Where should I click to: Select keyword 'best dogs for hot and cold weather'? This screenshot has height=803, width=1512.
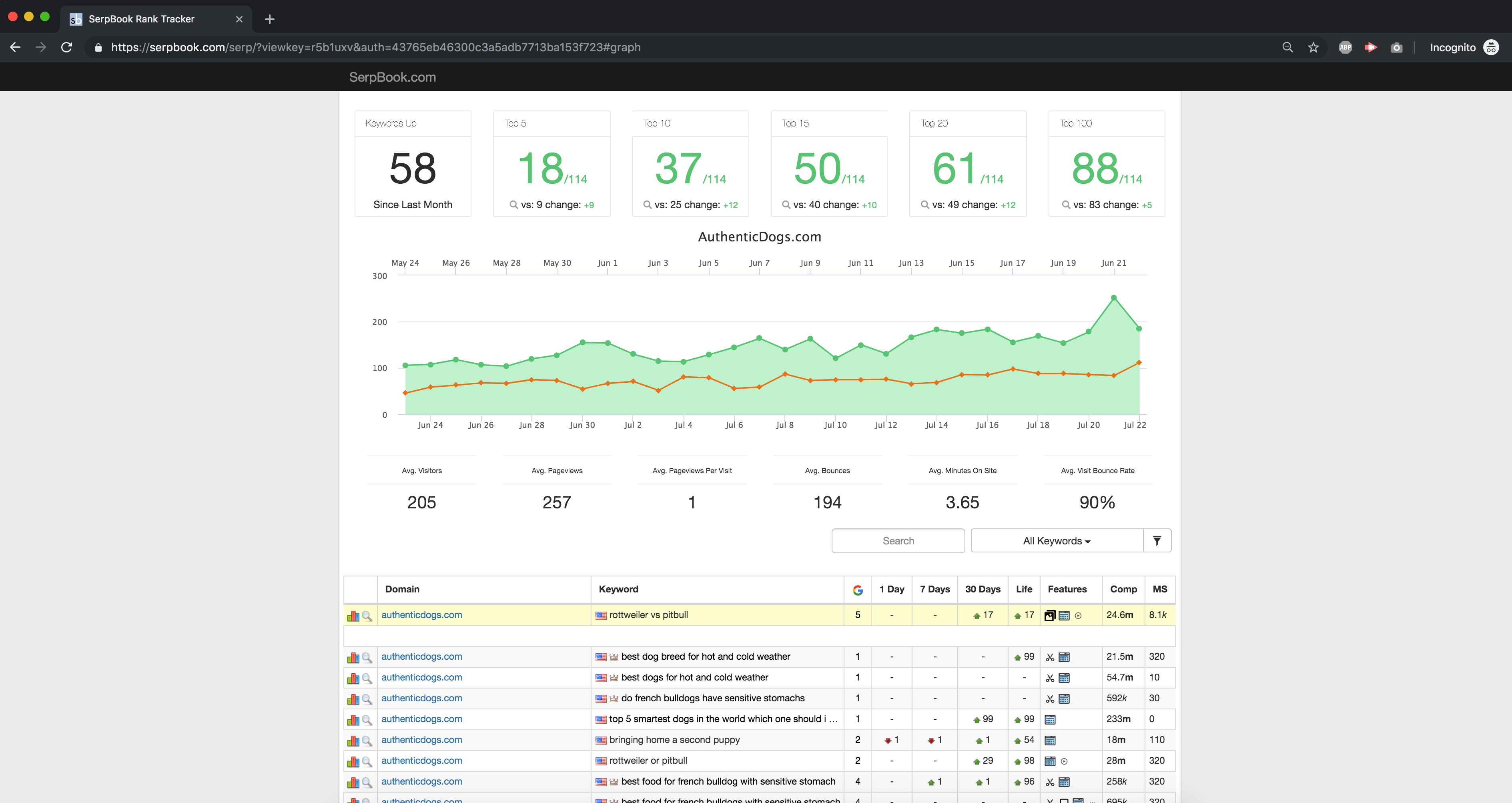tap(694, 677)
